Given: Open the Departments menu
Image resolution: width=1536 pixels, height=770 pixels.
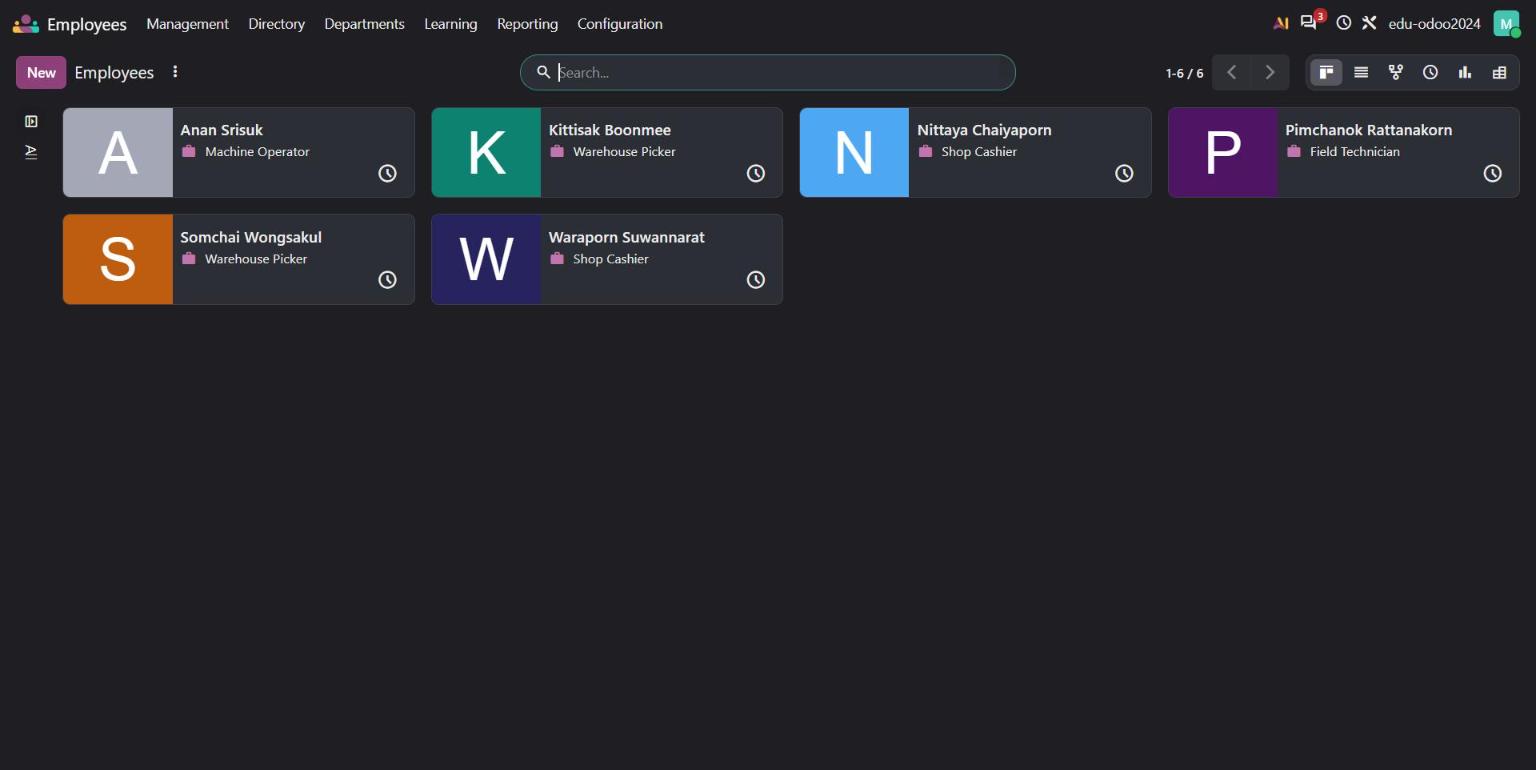Looking at the screenshot, I should click(364, 24).
